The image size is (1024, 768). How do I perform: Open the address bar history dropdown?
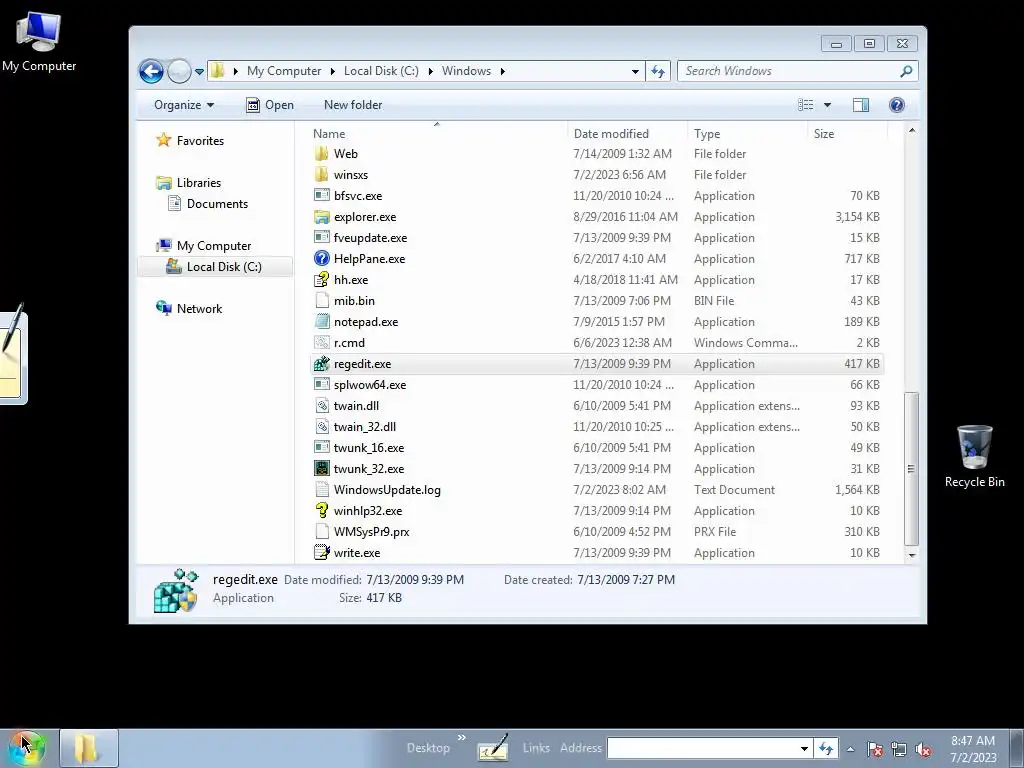click(x=635, y=71)
